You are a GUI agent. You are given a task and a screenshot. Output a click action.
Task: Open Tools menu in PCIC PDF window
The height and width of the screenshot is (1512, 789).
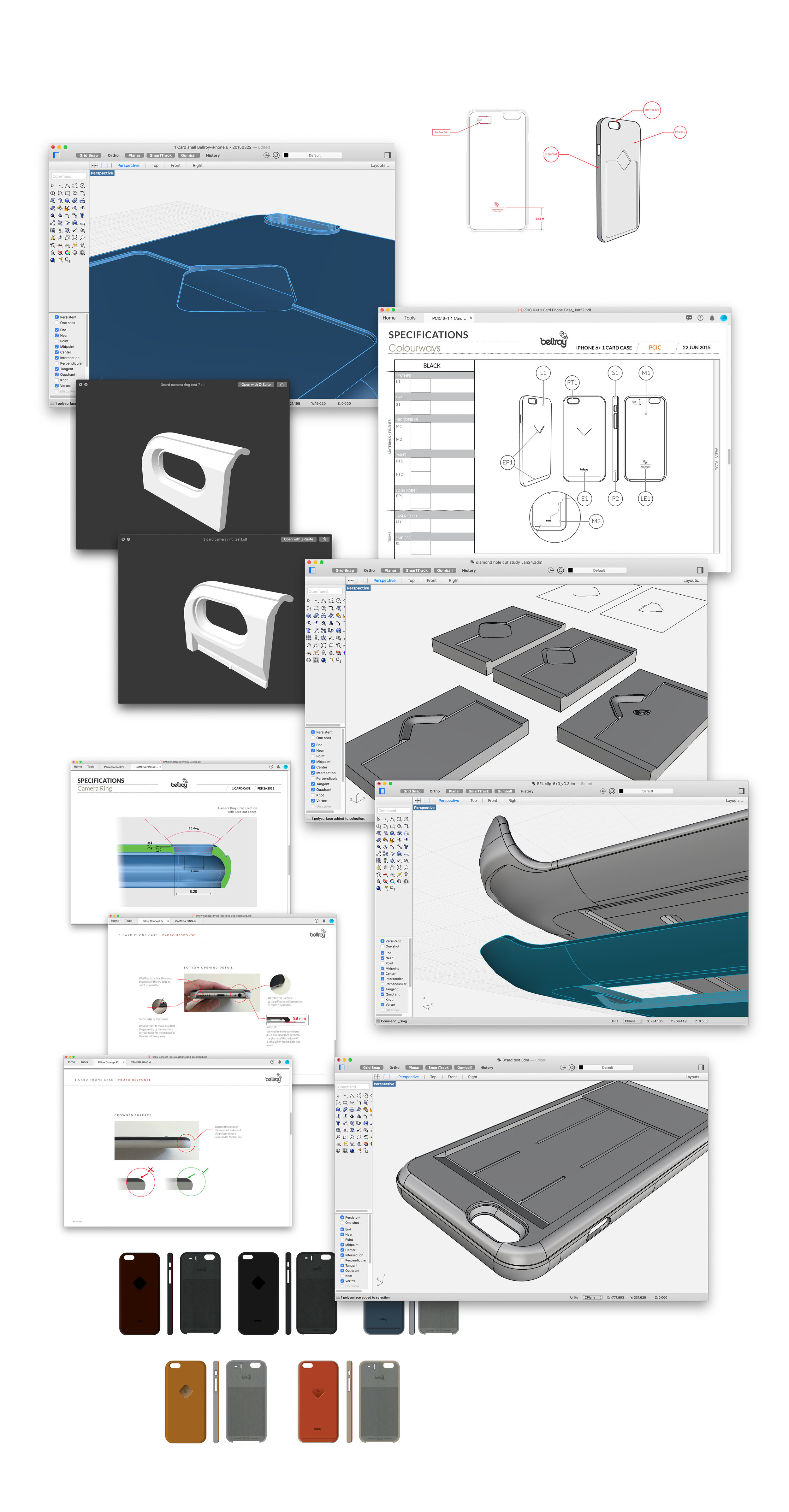tap(410, 318)
